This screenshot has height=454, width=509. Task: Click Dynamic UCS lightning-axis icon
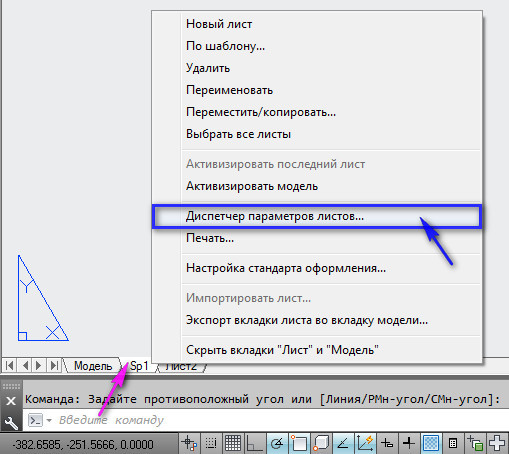(365, 444)
